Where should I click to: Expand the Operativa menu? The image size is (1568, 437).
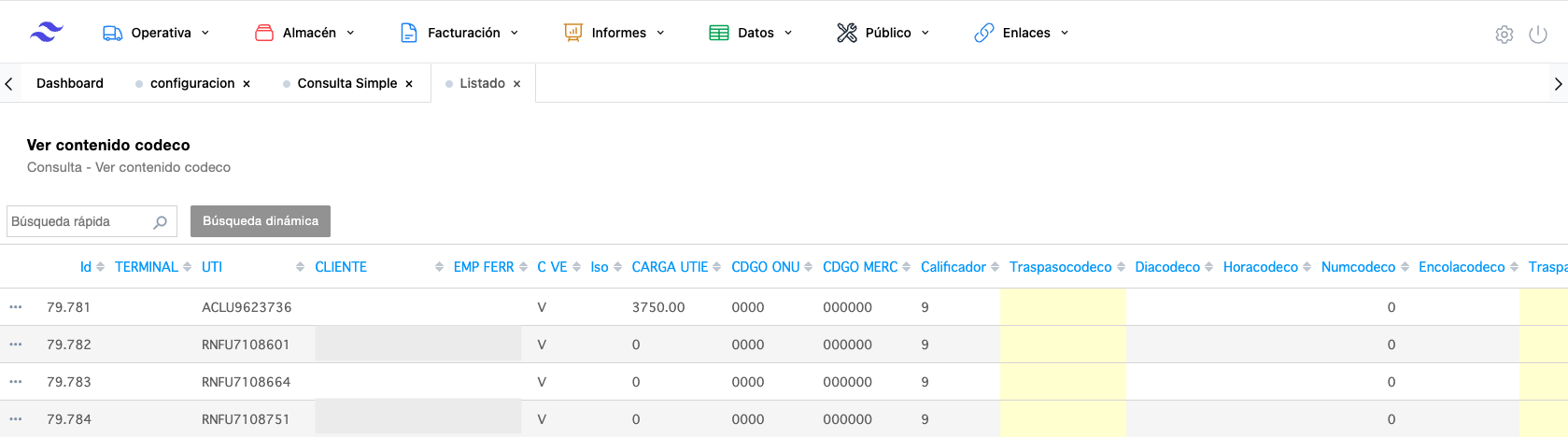(x=156, y=33)
